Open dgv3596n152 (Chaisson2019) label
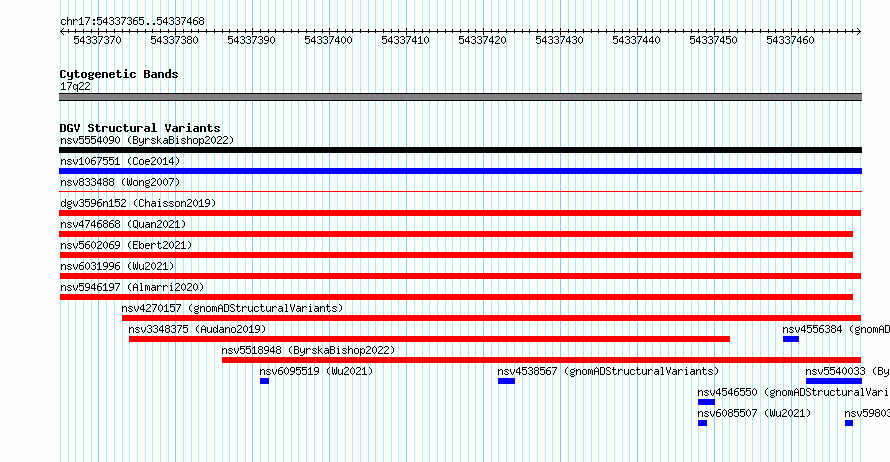This screenshot has width=890, height=462. 138,203
